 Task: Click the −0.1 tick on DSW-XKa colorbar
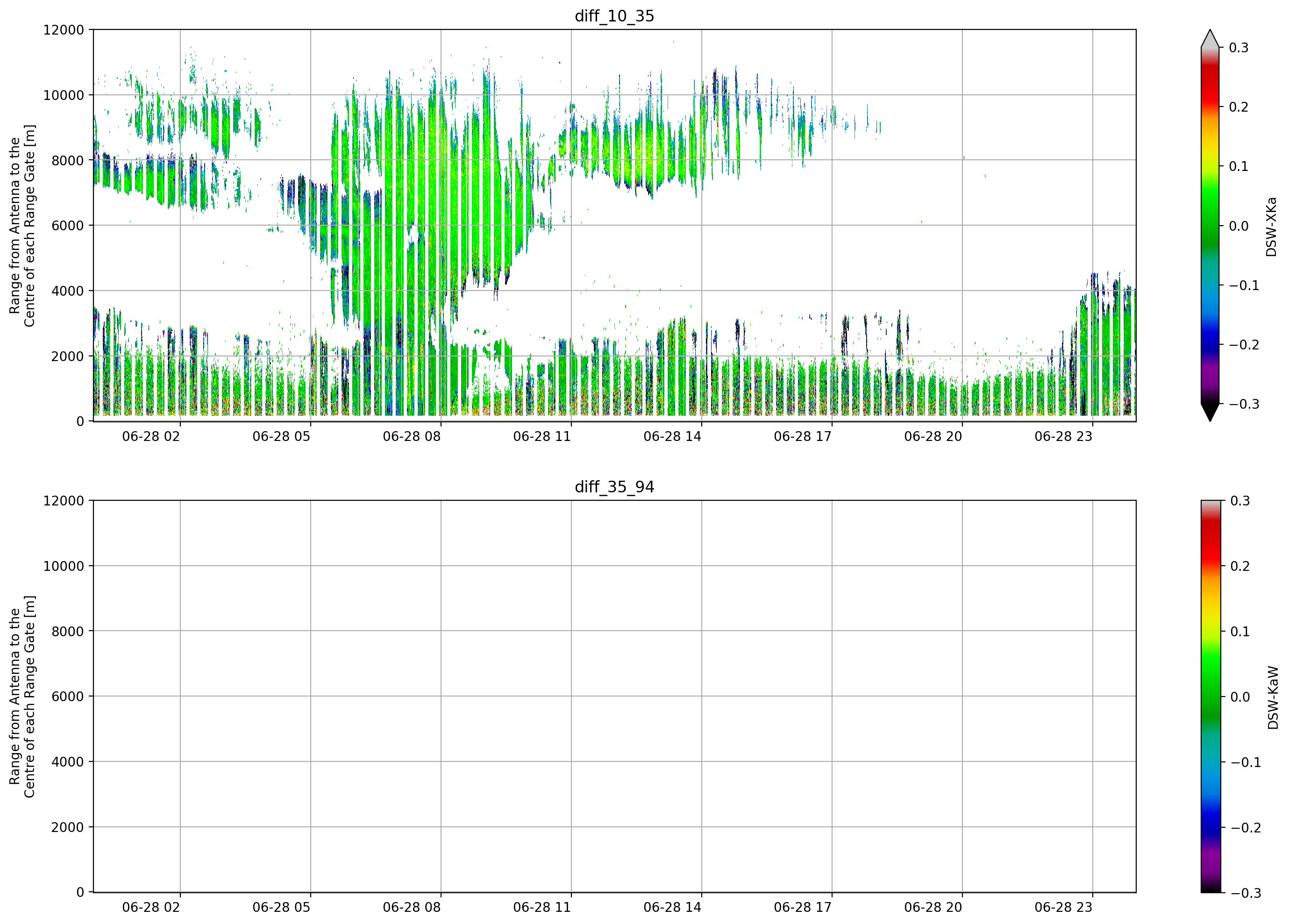(1244, 285)
